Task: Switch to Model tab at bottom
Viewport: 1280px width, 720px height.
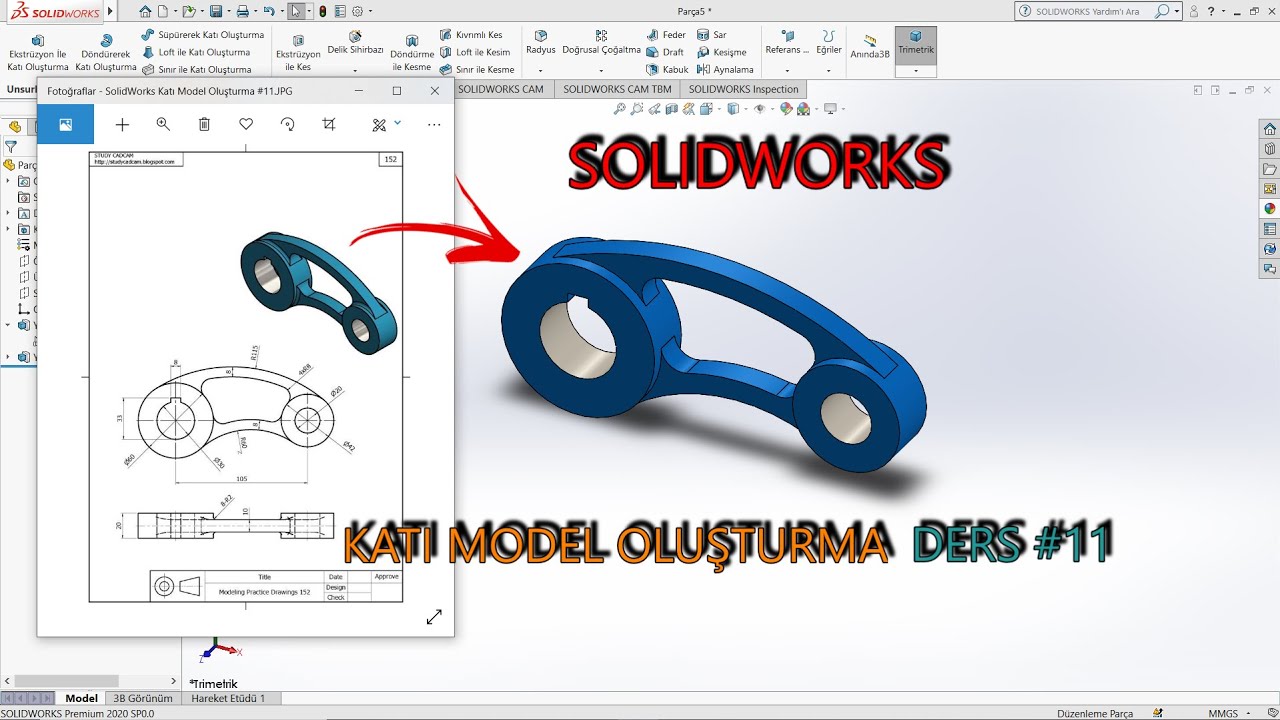Action: (x=81, y=698)
